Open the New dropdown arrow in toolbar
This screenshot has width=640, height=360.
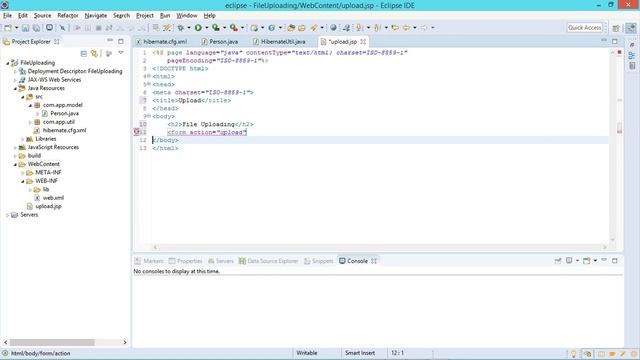pyautogui.click(x=16, y=28)
